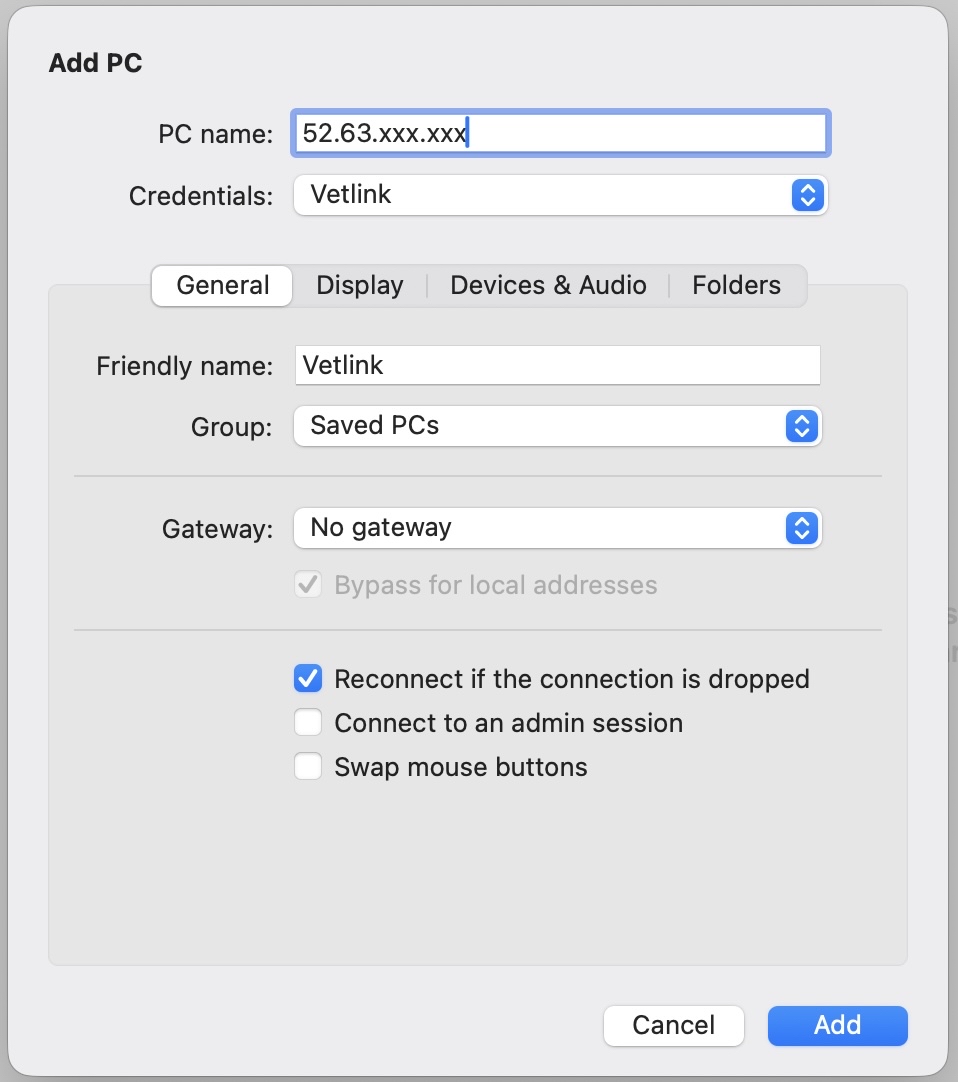958x1082 pixels.
Task: Tick the Swap mouse buttons checkbox
Action: coord(308,767)
